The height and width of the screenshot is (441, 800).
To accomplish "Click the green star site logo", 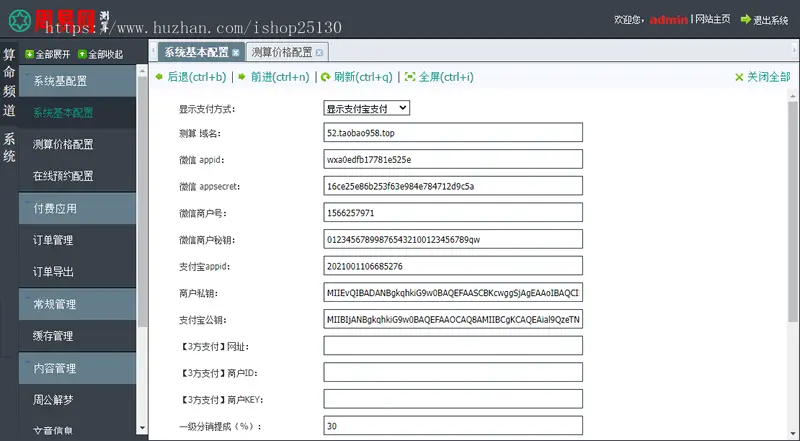I will [x=20, y=20].
